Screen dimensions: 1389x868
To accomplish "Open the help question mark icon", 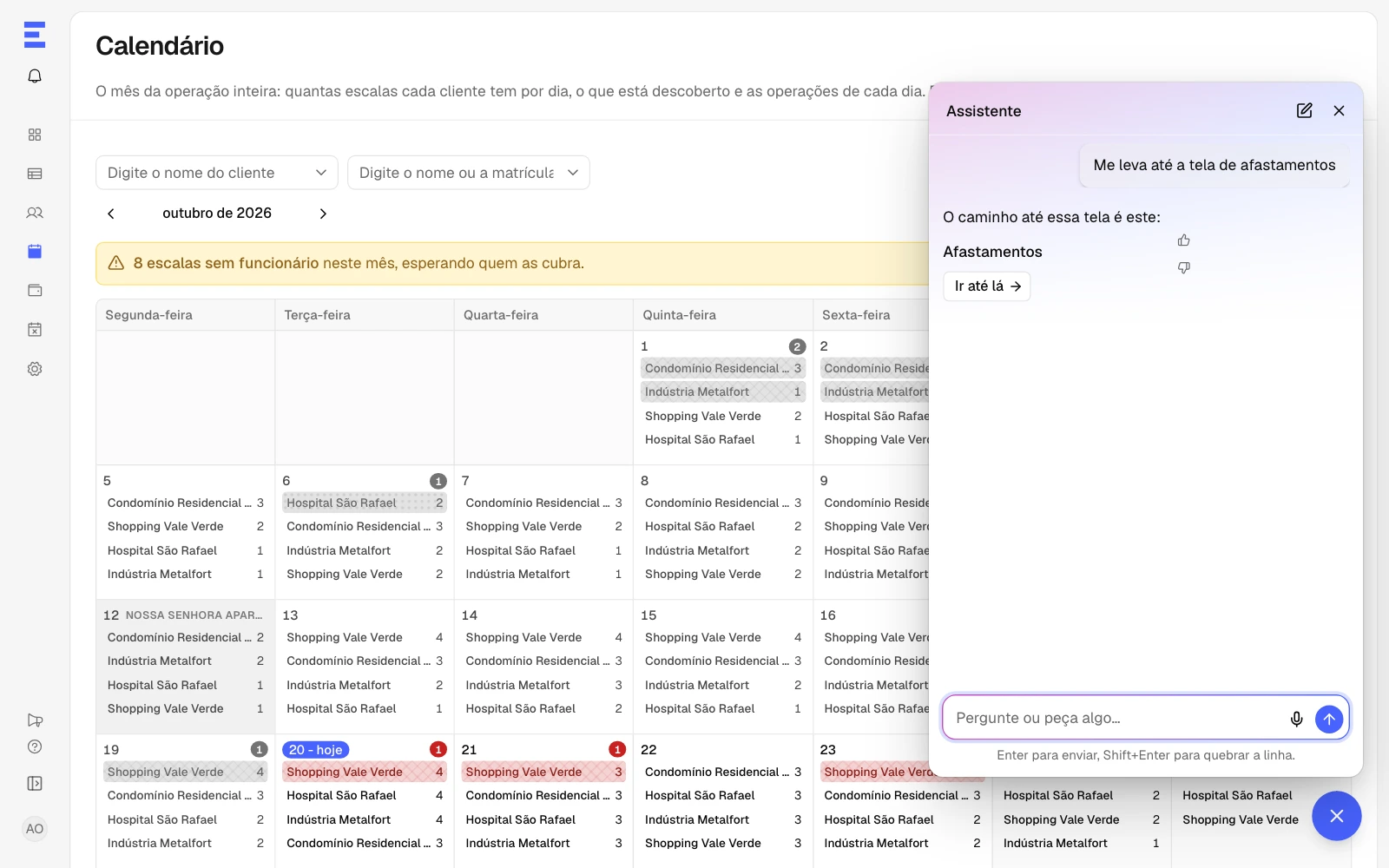I will pos(35,746).
